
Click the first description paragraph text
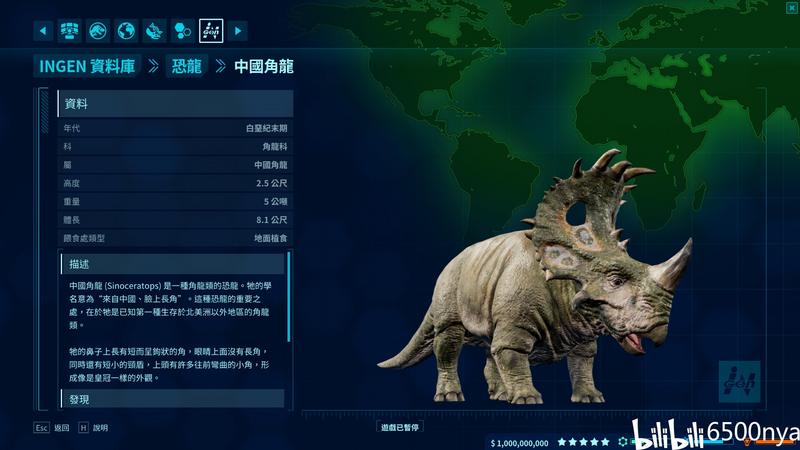click(170, 305)
